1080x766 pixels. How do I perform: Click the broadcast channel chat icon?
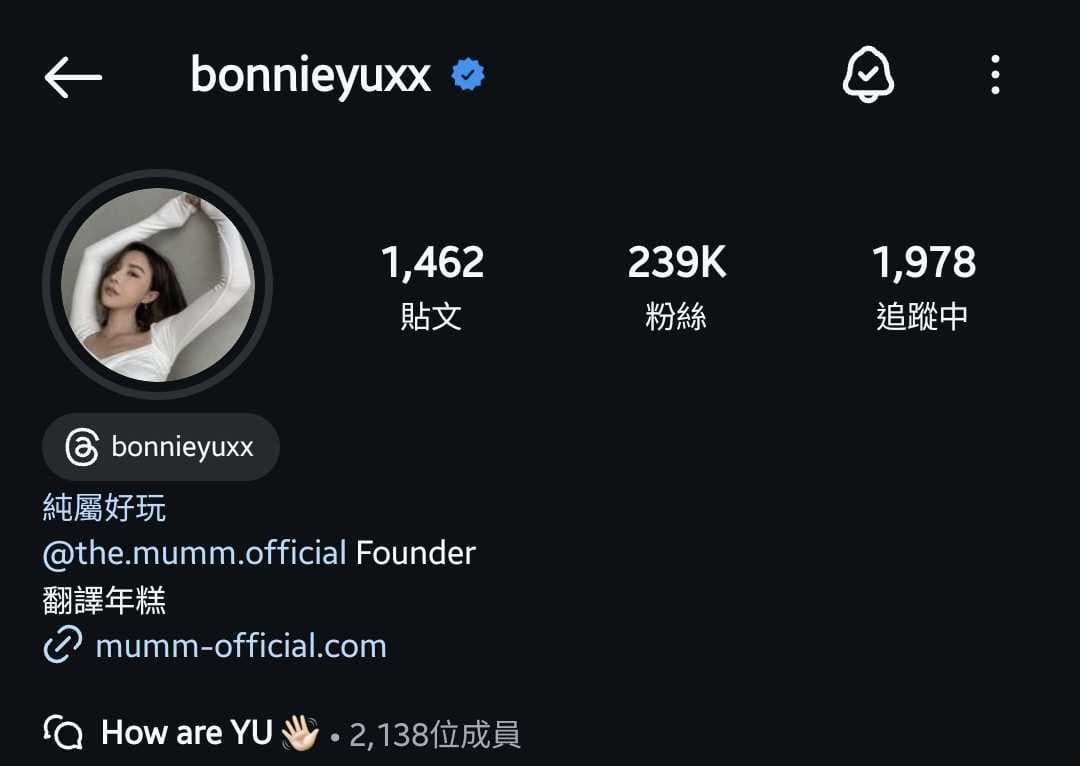(63, 732)
